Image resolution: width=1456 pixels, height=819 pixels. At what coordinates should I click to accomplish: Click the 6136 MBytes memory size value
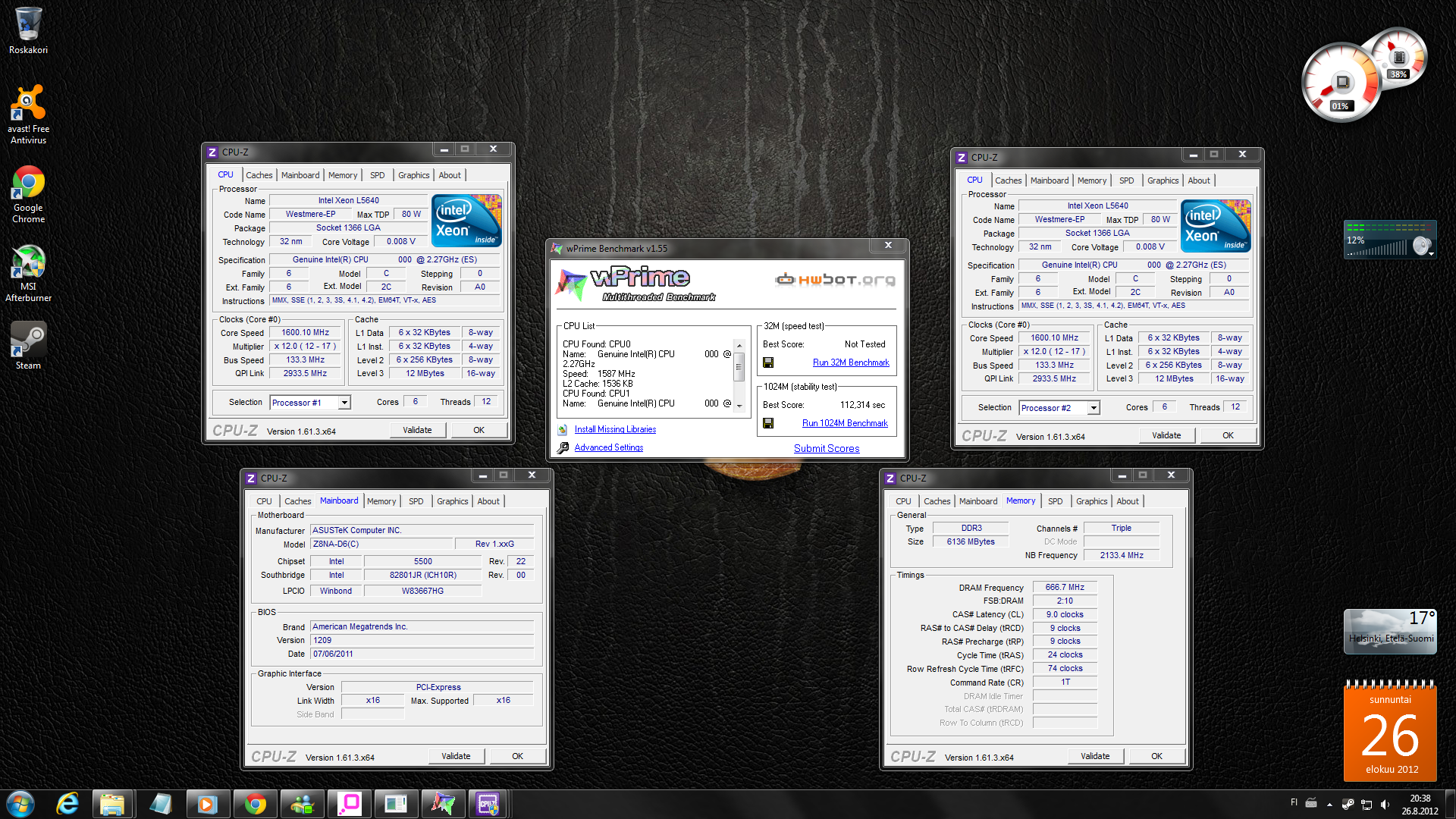(971, 541)
